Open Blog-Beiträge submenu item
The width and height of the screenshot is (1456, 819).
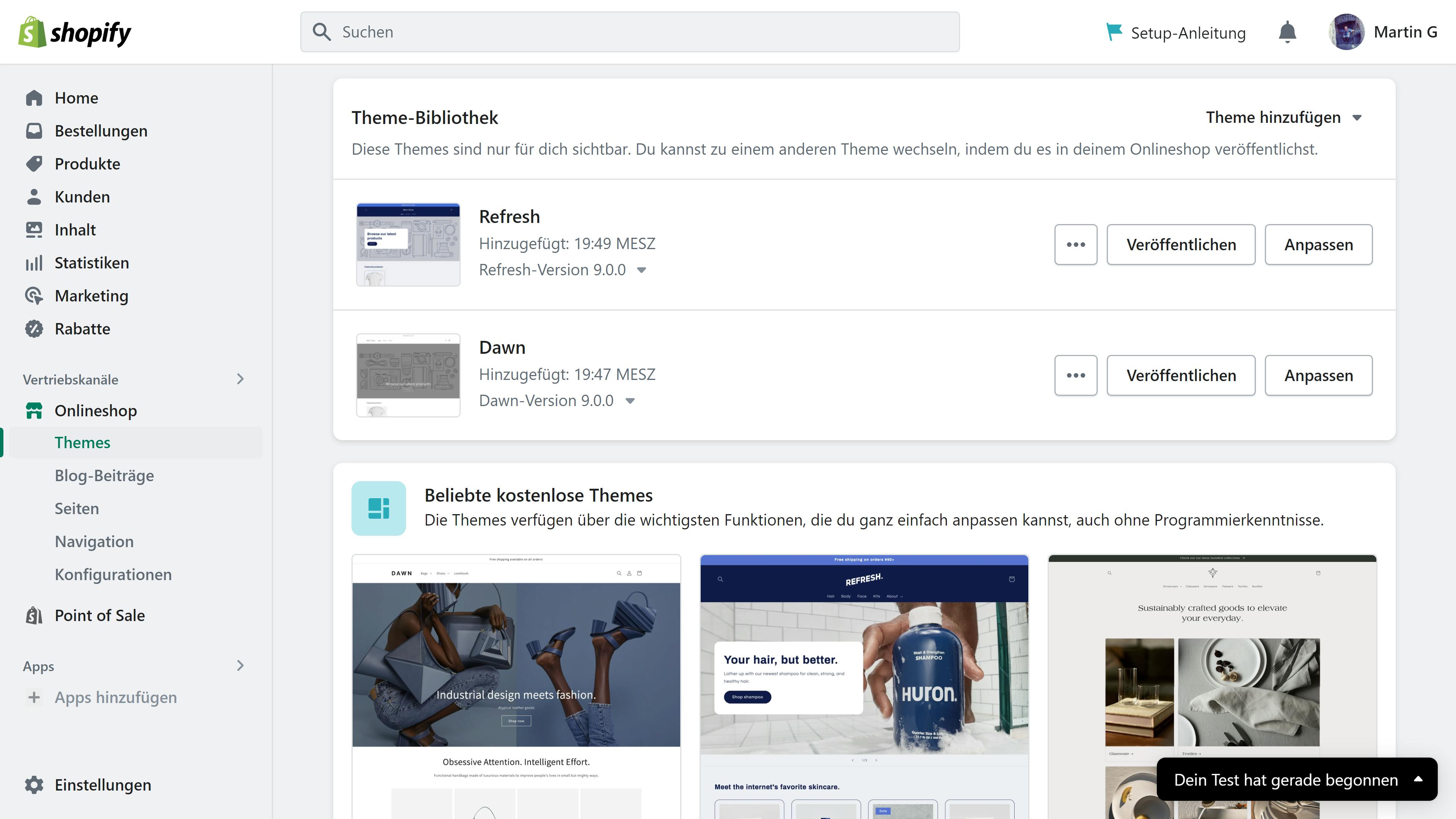(104, 475)
